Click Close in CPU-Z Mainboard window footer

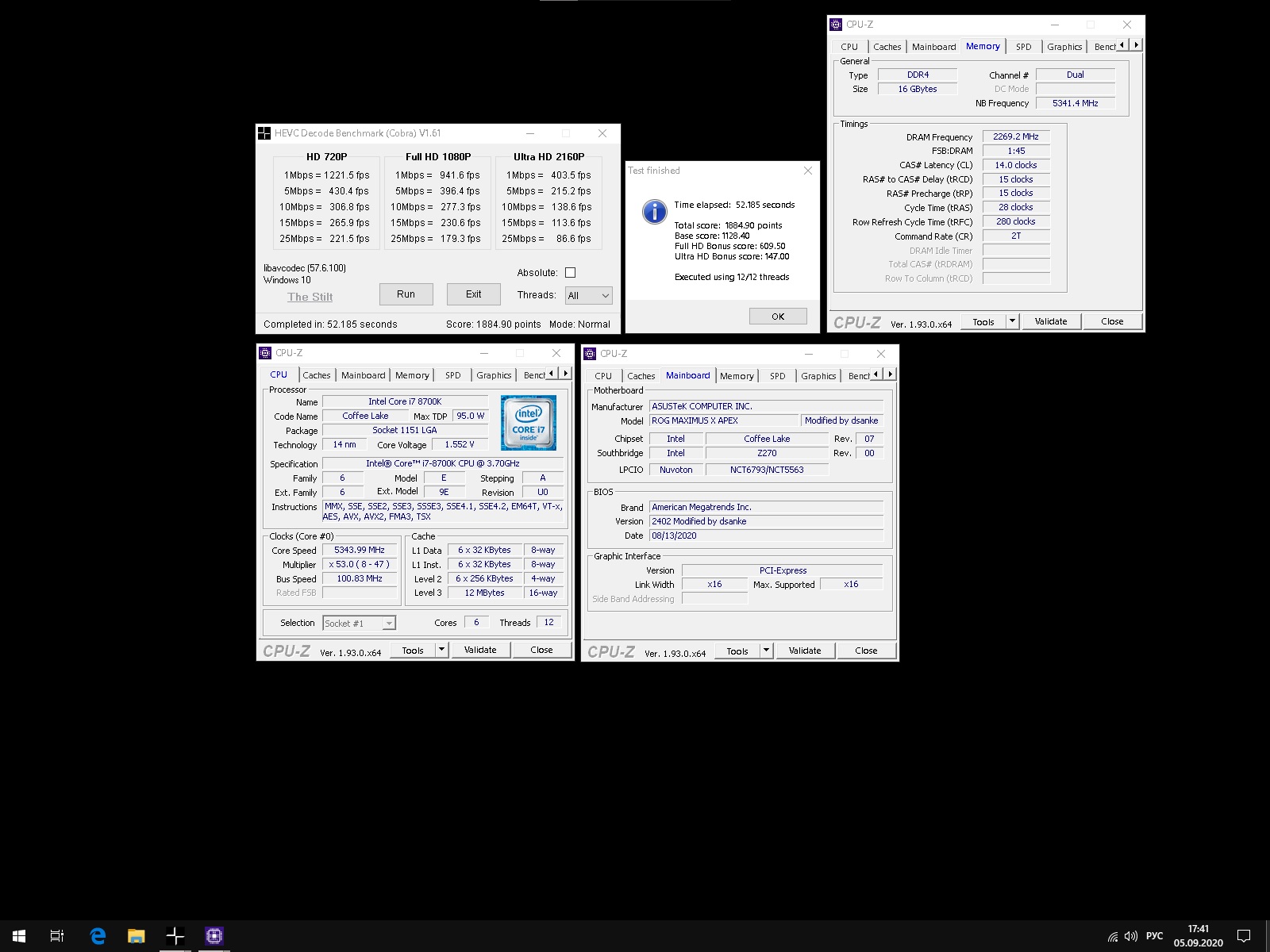pyautogui.click(x=866, y=651)
